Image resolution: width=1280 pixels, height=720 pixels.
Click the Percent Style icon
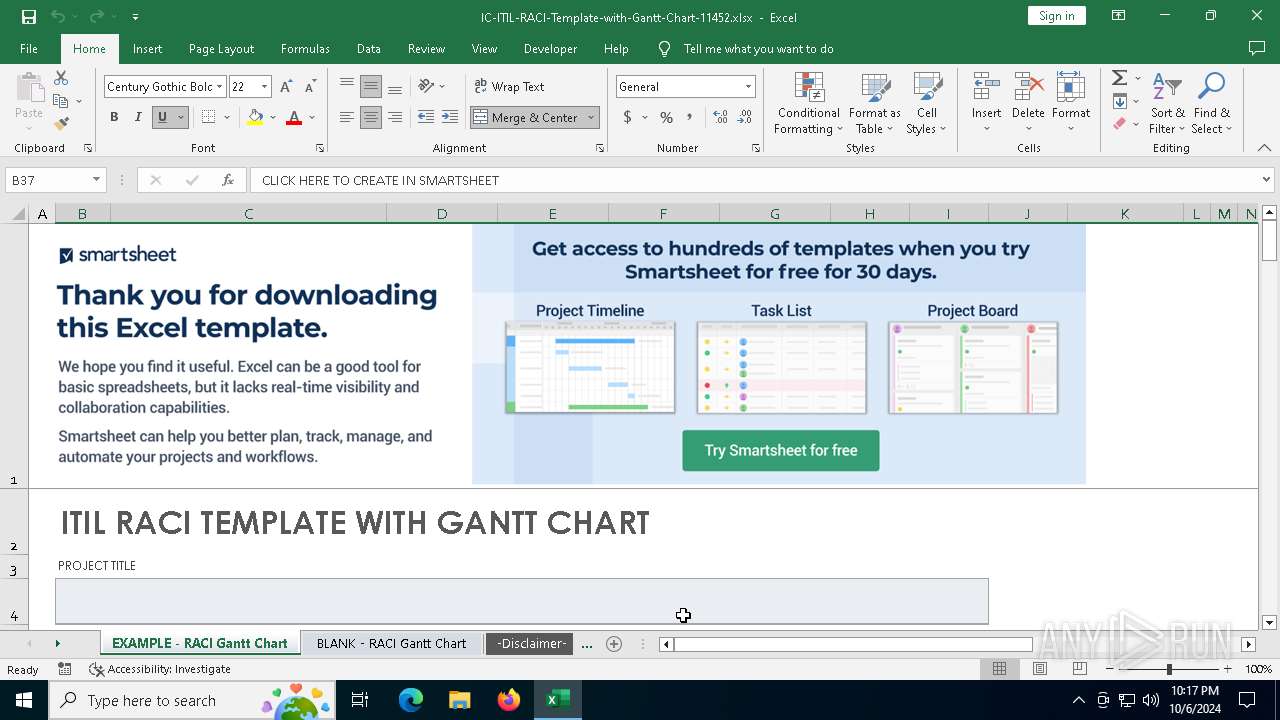tap(666, 117)
